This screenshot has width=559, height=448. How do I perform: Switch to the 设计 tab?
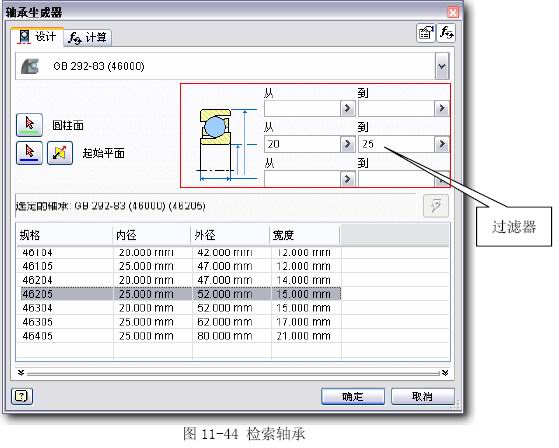(x=37, y=36)
